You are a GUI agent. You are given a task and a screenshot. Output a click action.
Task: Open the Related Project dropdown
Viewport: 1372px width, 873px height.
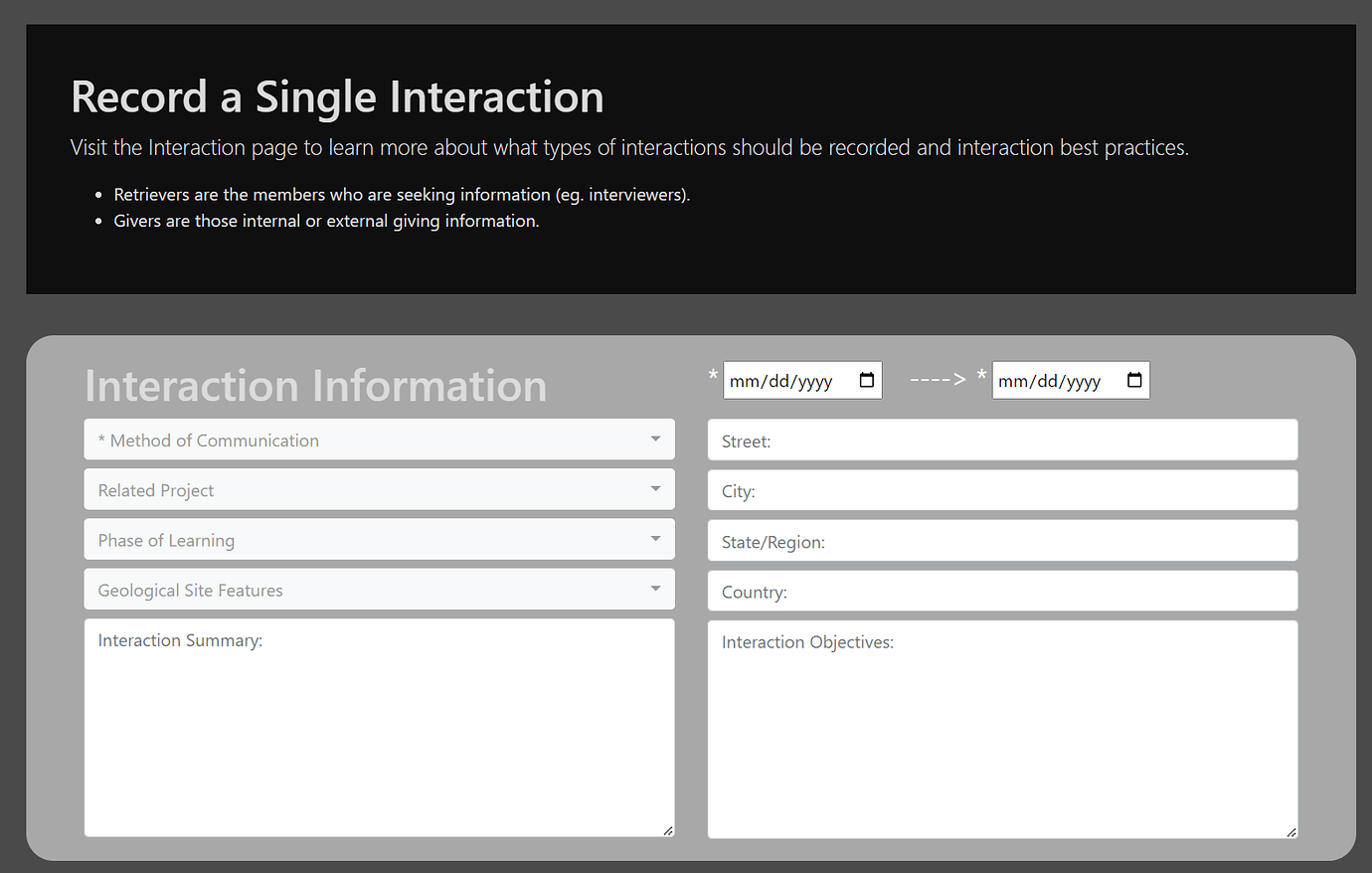tap(380, 490)
